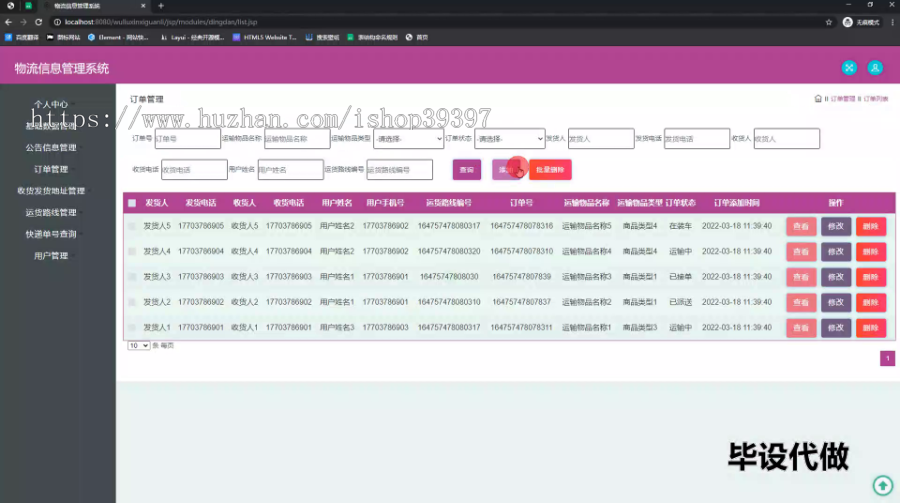Open 个人中心 in the sidebar
900x503 pixels.
51,105
